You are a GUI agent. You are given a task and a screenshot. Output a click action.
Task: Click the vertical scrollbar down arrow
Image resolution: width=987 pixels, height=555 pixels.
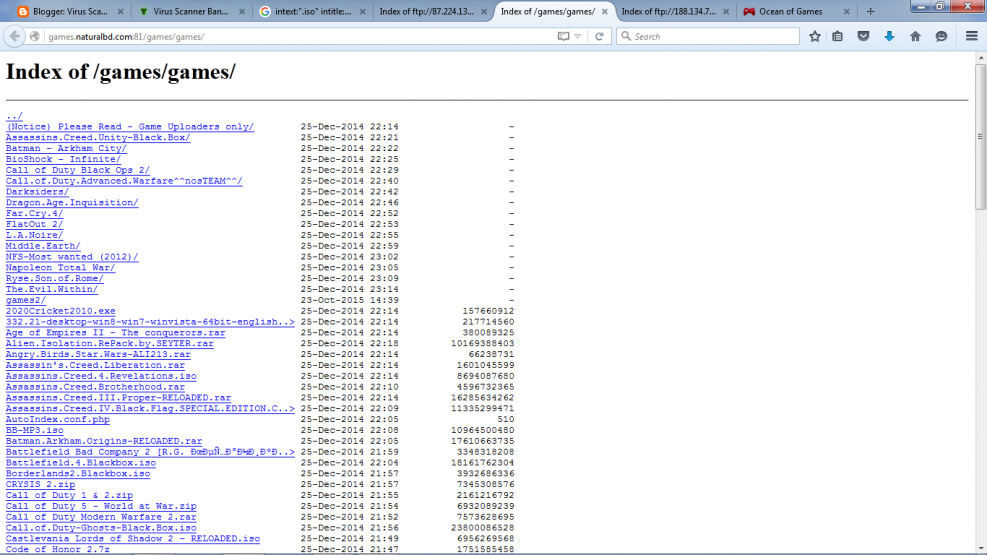click(980, 548)
